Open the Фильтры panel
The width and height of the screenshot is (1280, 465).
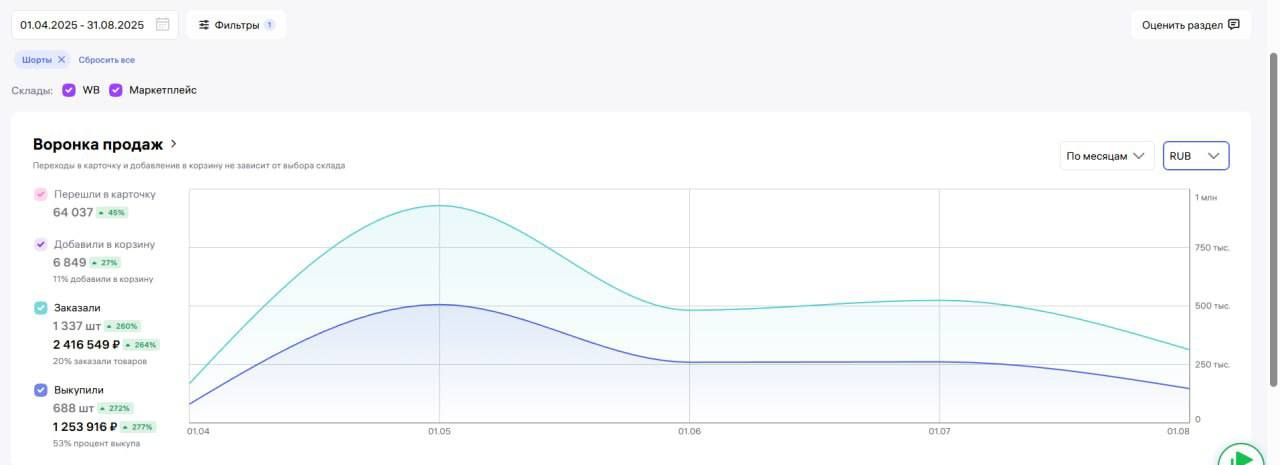tap(236, 25)
